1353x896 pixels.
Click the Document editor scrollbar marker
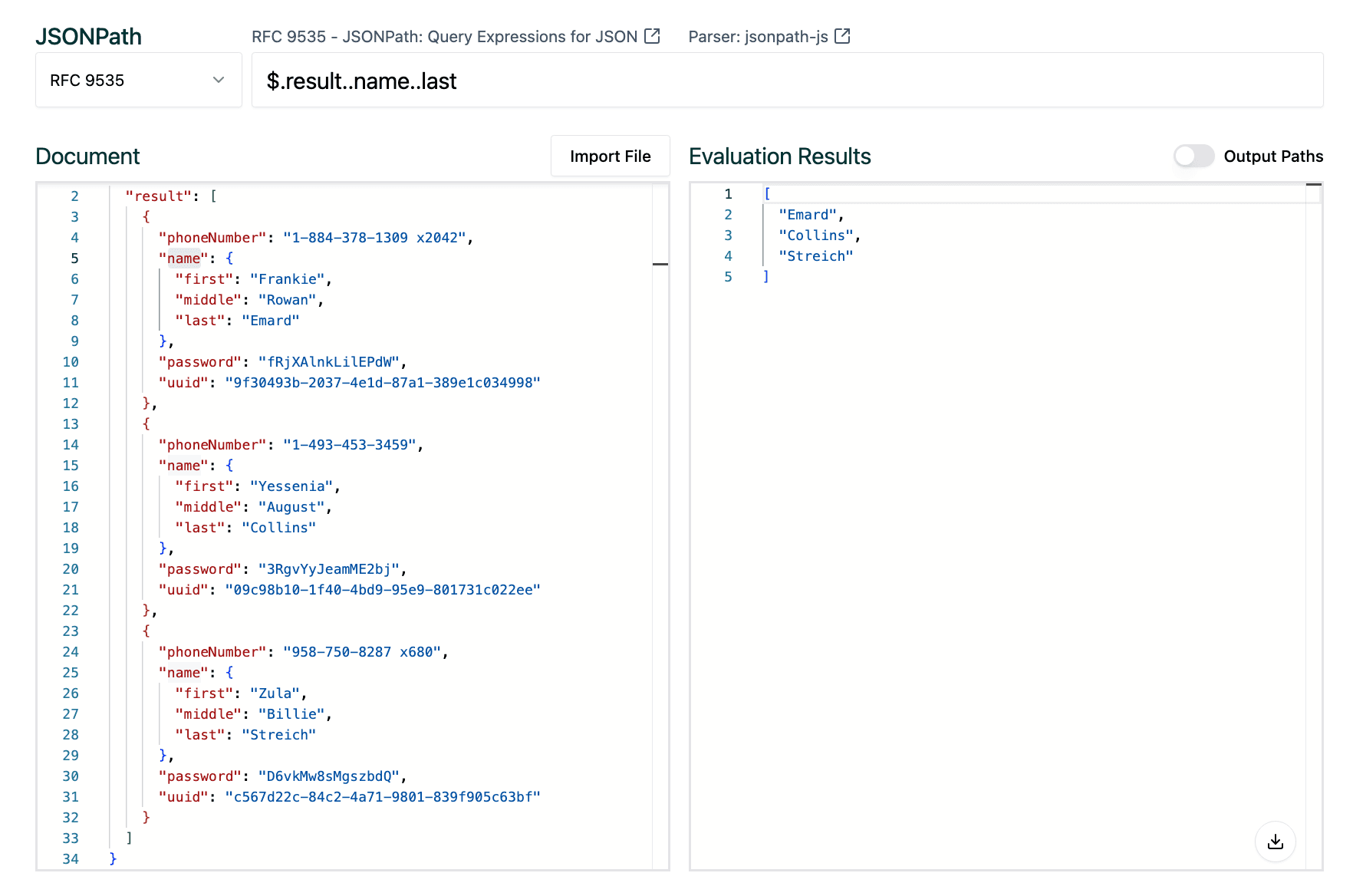pyautogui.click(x=660, y=264)
